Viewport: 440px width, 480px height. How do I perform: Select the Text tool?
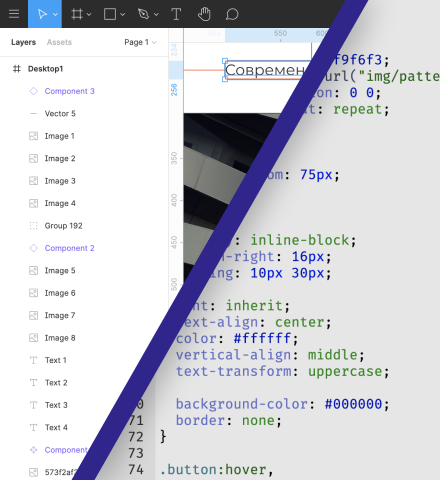coord(176,14)
